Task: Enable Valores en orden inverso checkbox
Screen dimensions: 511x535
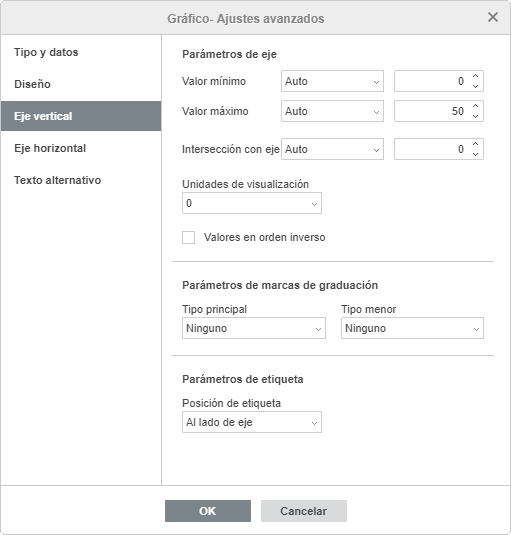Action: pos(189,237)
